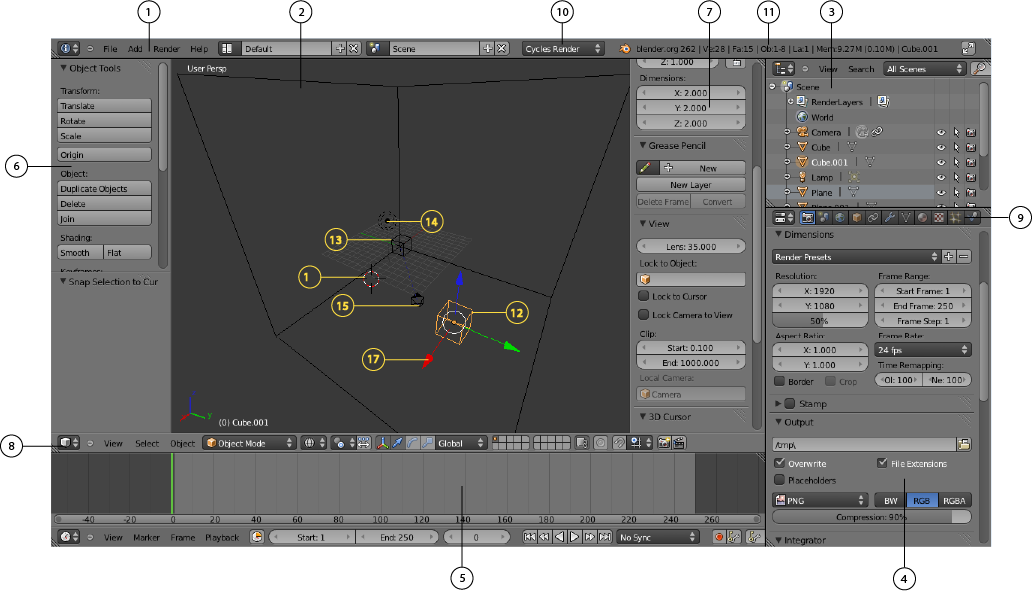The height and width of the screenshot is (591, 1032).
Task: Uncheck the File Extensions checkbox
Action: click(x=882, y=463)
